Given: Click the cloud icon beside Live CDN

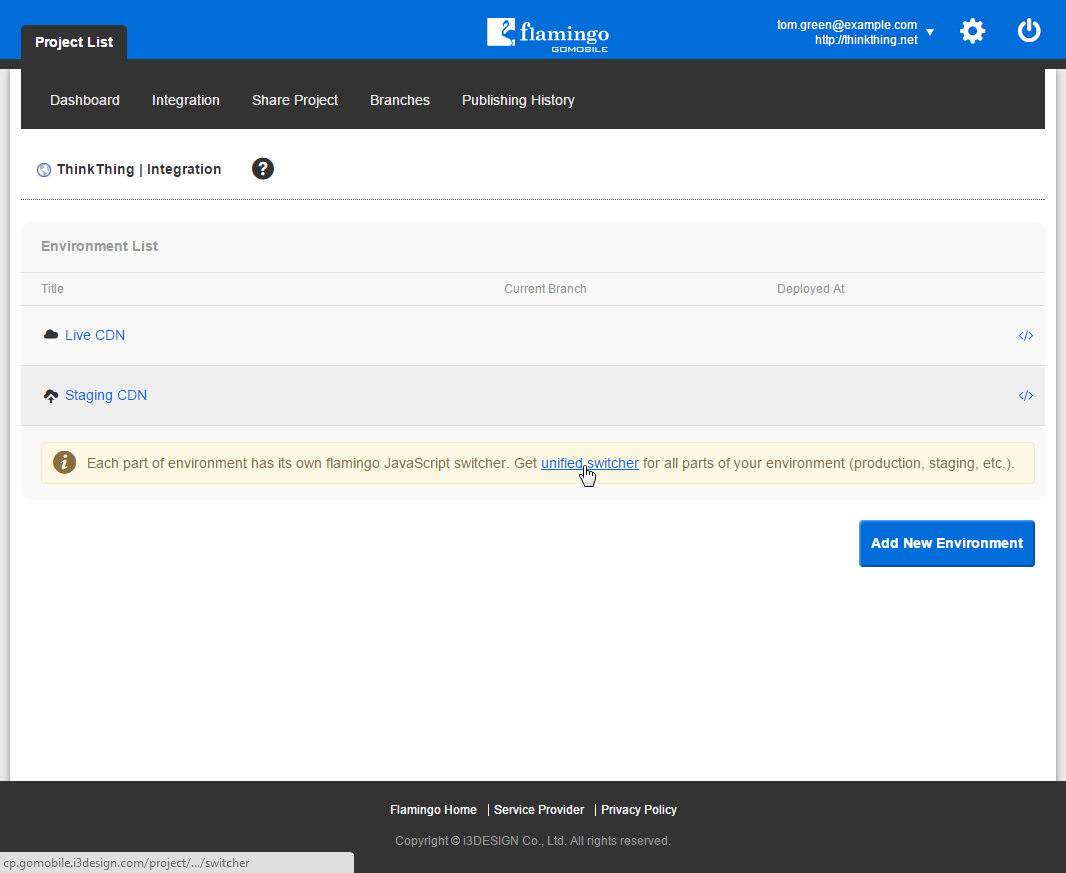Looking at the screenshot, I should pyautogui.click(x=51, y=335).
